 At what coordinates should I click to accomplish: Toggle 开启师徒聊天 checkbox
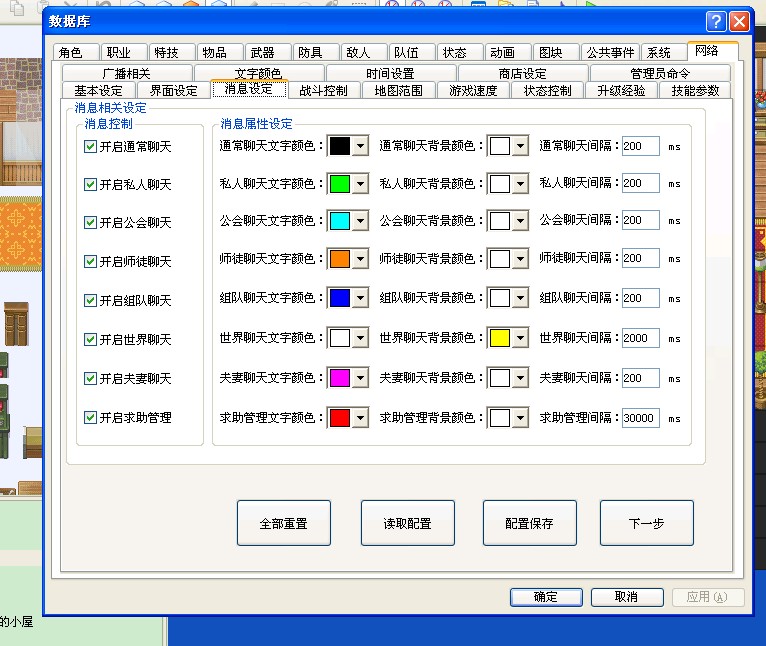pyautogui.click(x=90, y=261)
